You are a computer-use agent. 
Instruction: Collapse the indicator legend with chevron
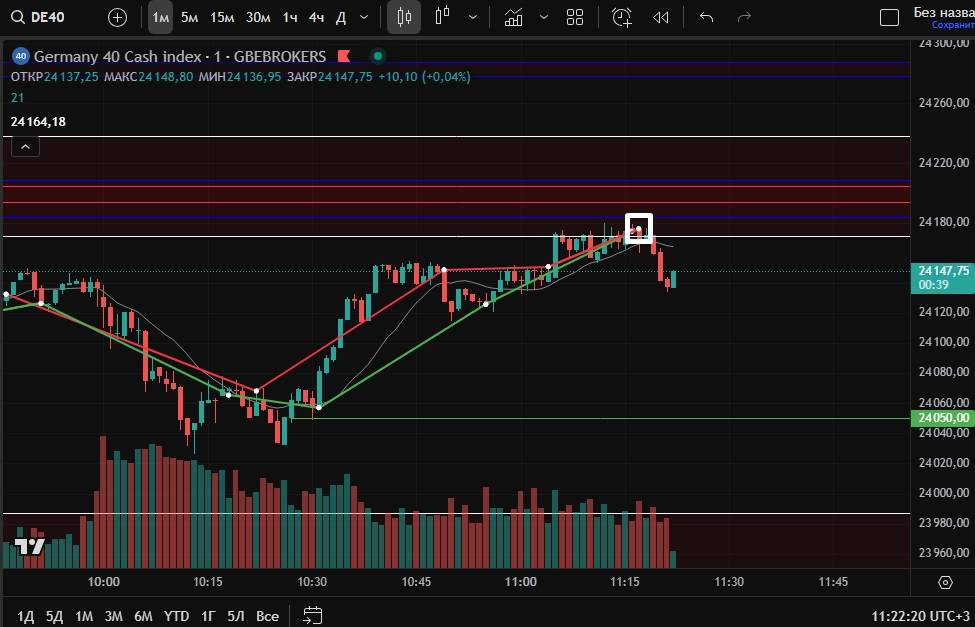pos(25,147)
